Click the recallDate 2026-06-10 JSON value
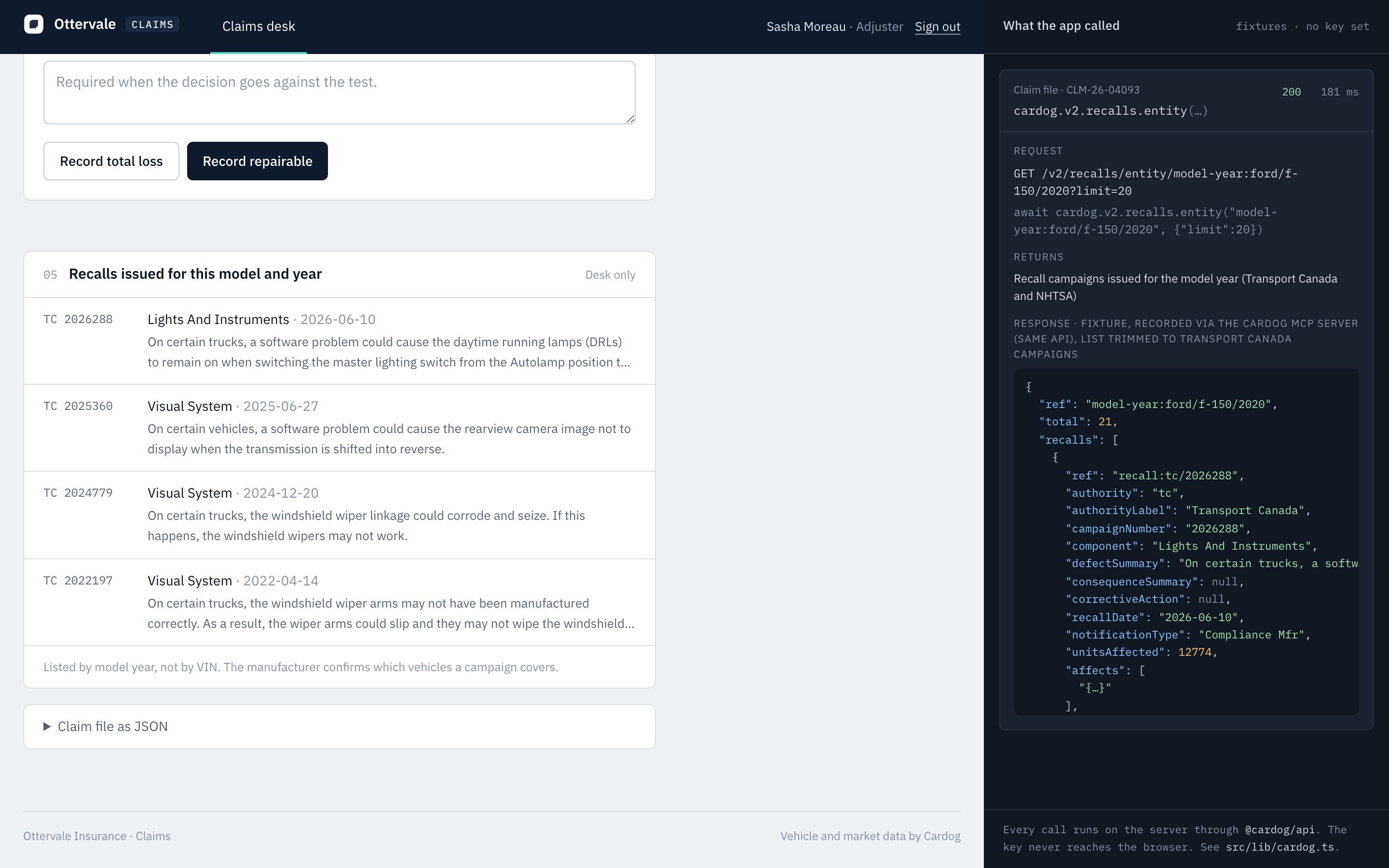Image resolution: width=1389 pixels, height=868 pixels. pos(1198,618)
